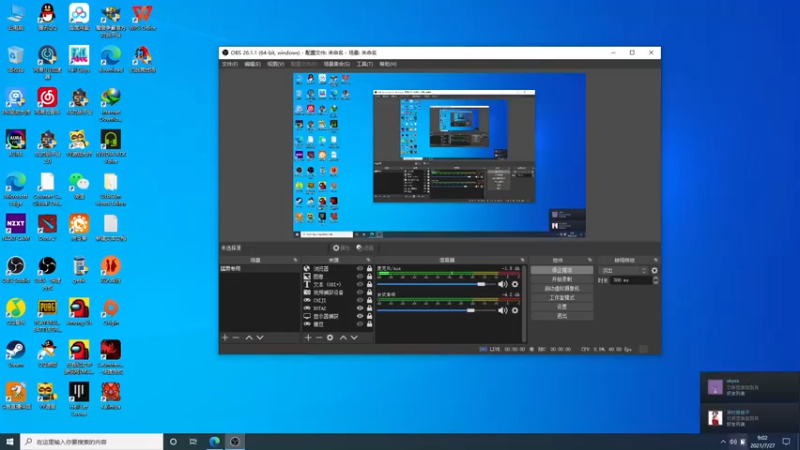Click the Mic/Aux volume slider
This screenshot has height=450, width=800.
point(435,284)
